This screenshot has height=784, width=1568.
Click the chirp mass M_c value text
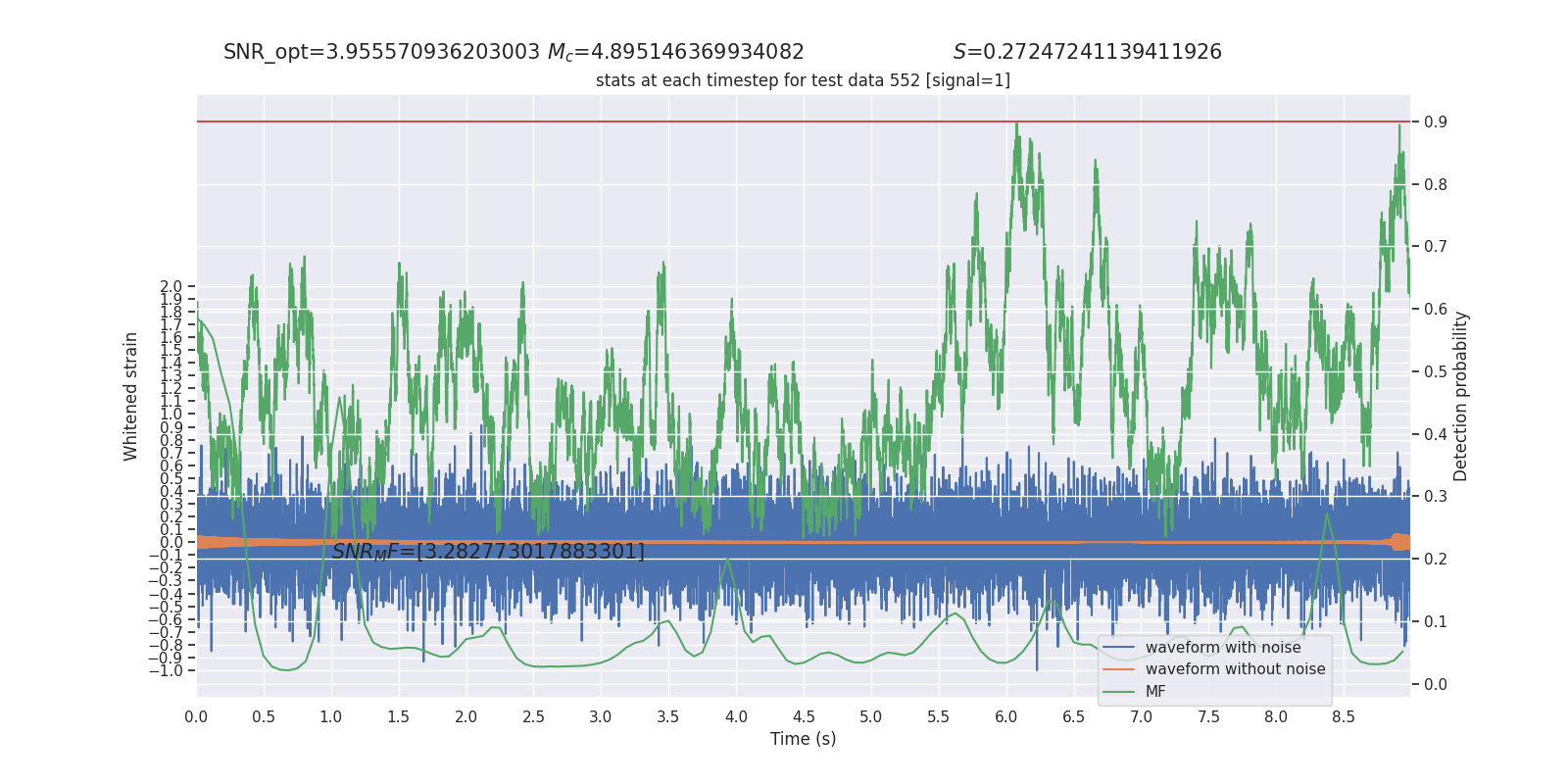pyautogui.click(x=676, y=52)
